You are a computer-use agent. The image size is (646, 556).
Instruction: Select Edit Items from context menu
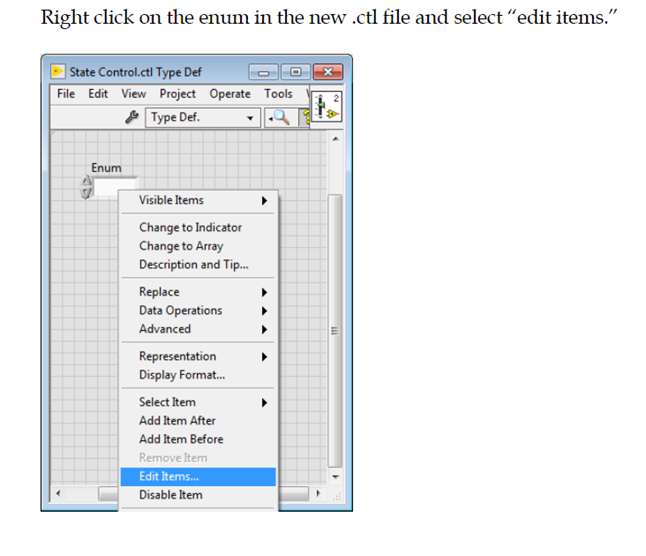[198, 477]
